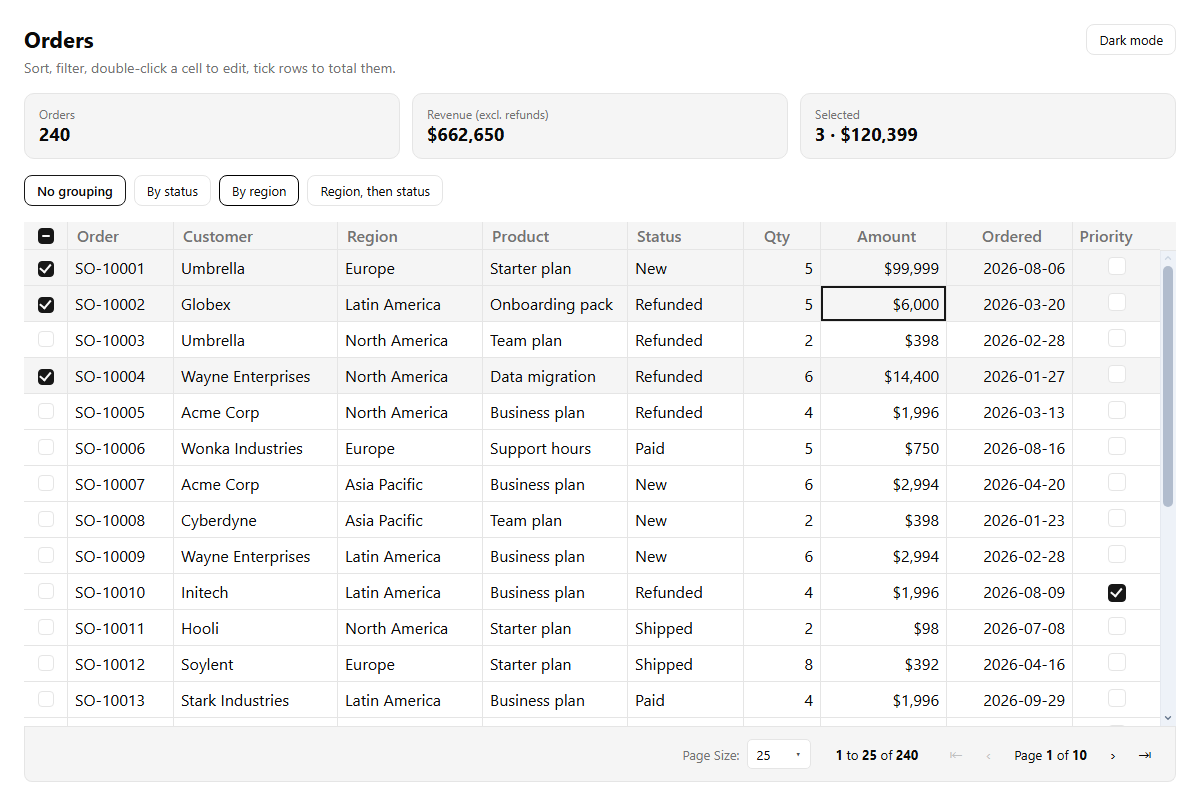Untick the row checkbox for SO-10004
This screenshot has height=800, width=1200.
(x=46, y=376)
